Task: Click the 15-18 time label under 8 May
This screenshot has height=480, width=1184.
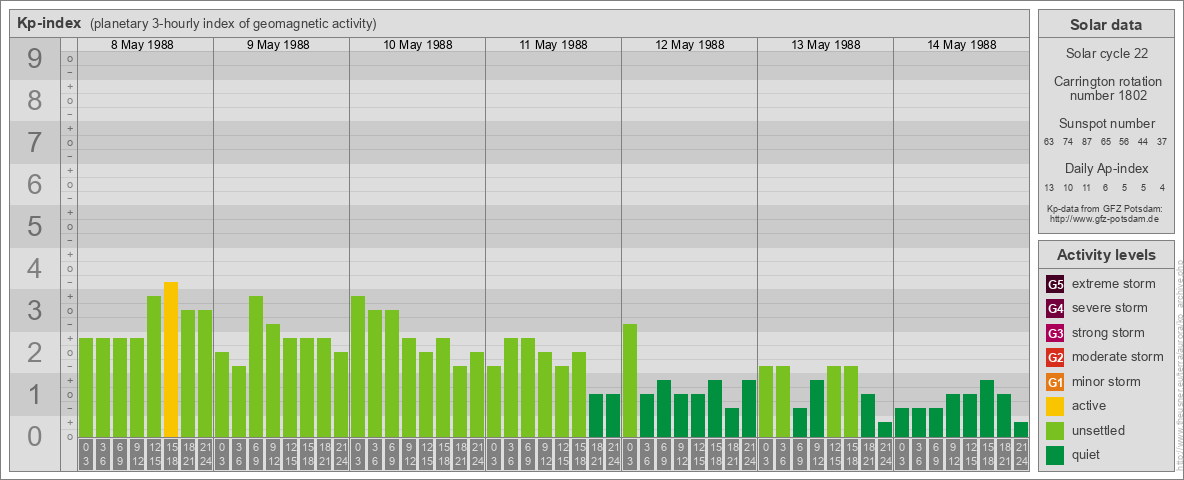Action: 171,454
